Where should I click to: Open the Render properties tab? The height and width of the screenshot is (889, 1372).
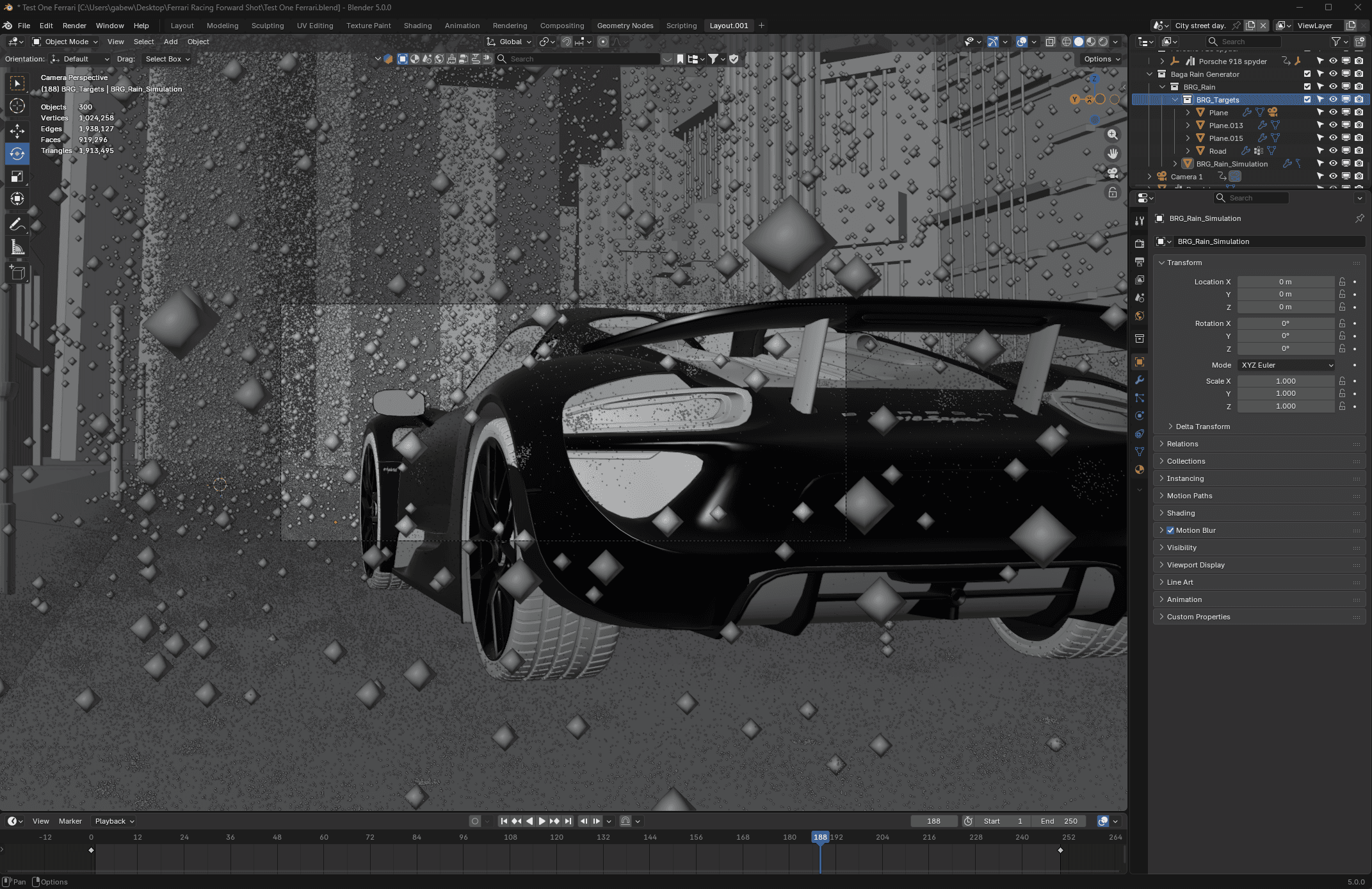(1140, 244)
